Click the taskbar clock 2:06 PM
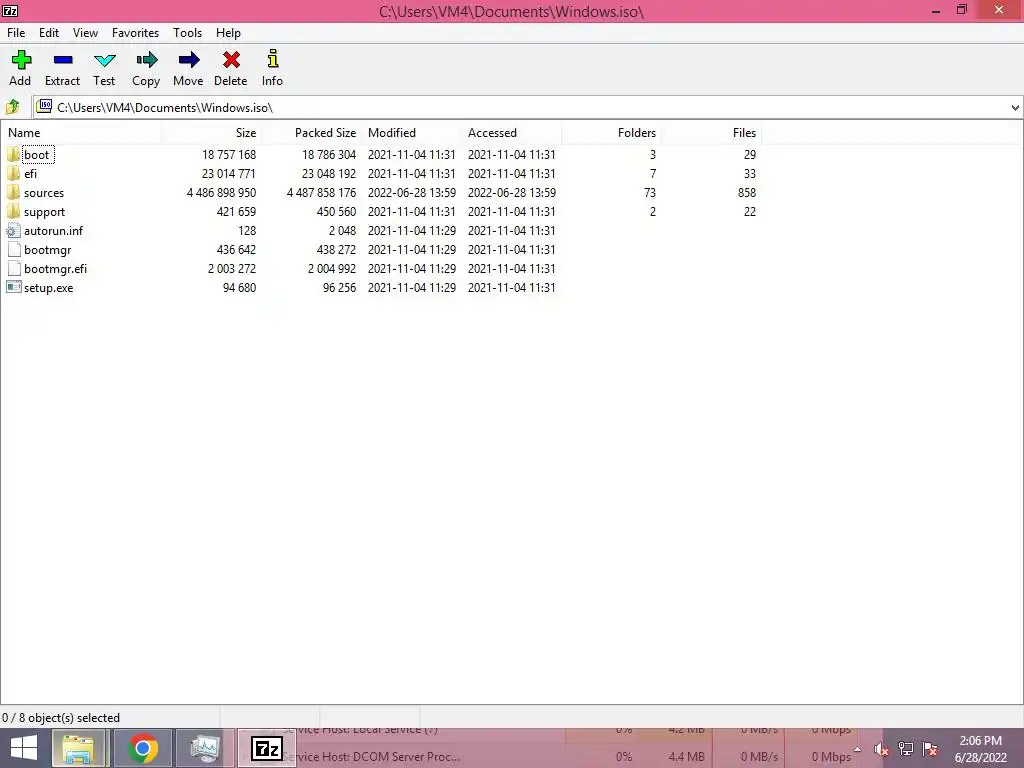Screen dimensions: 1024x768 coord(980,741)
